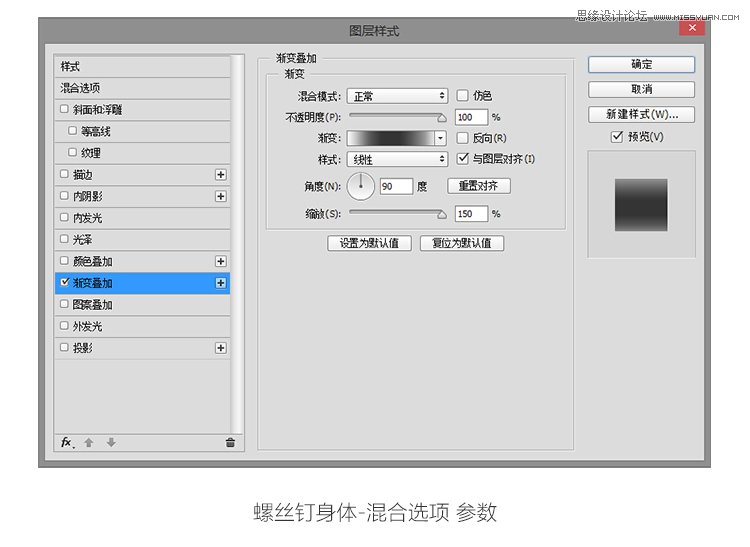Select 内阴影 effect row
This screenshot has width=750, height=547.
click(143, 197)
